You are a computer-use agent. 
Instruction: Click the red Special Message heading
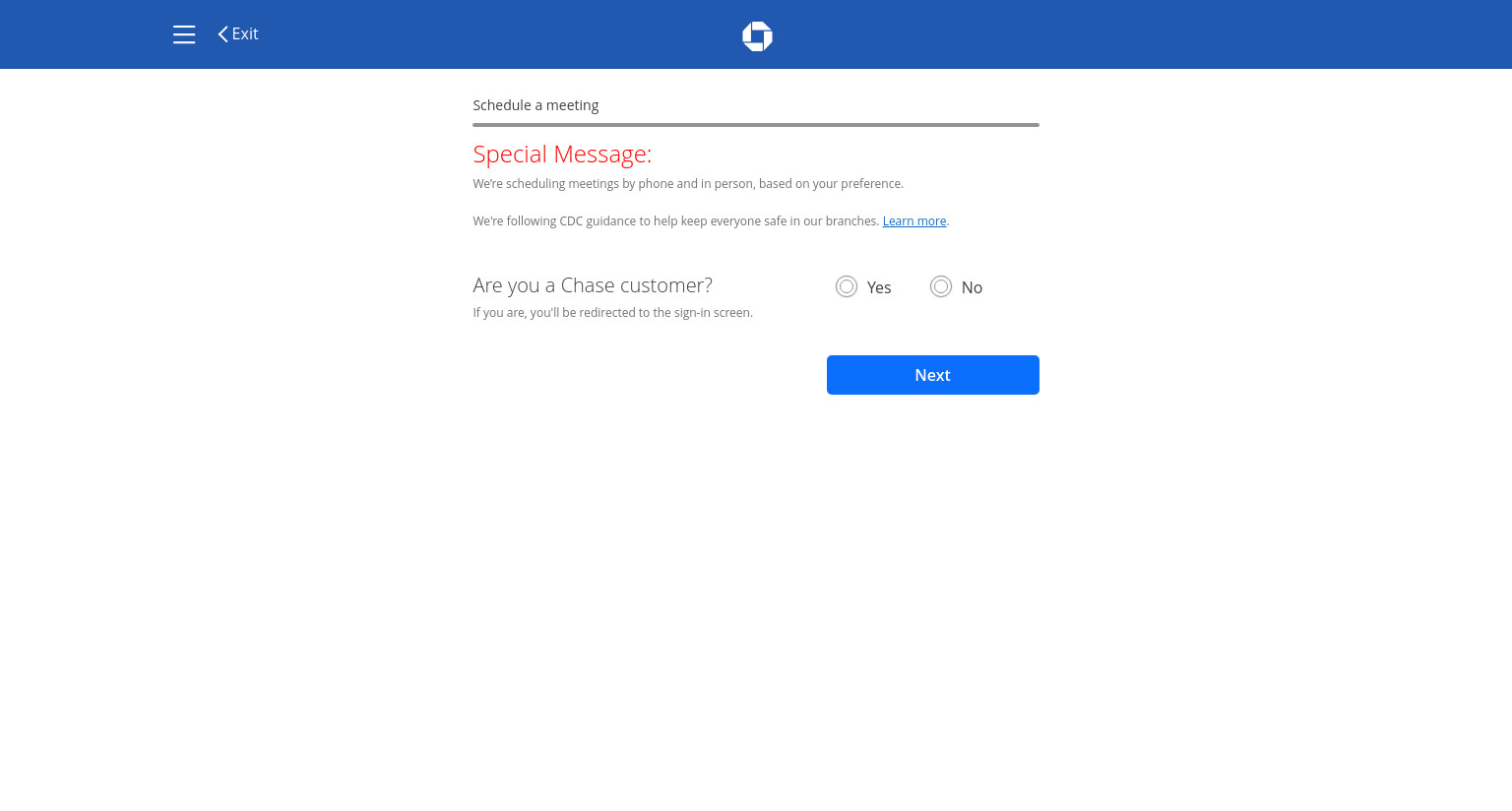[562, 155]
